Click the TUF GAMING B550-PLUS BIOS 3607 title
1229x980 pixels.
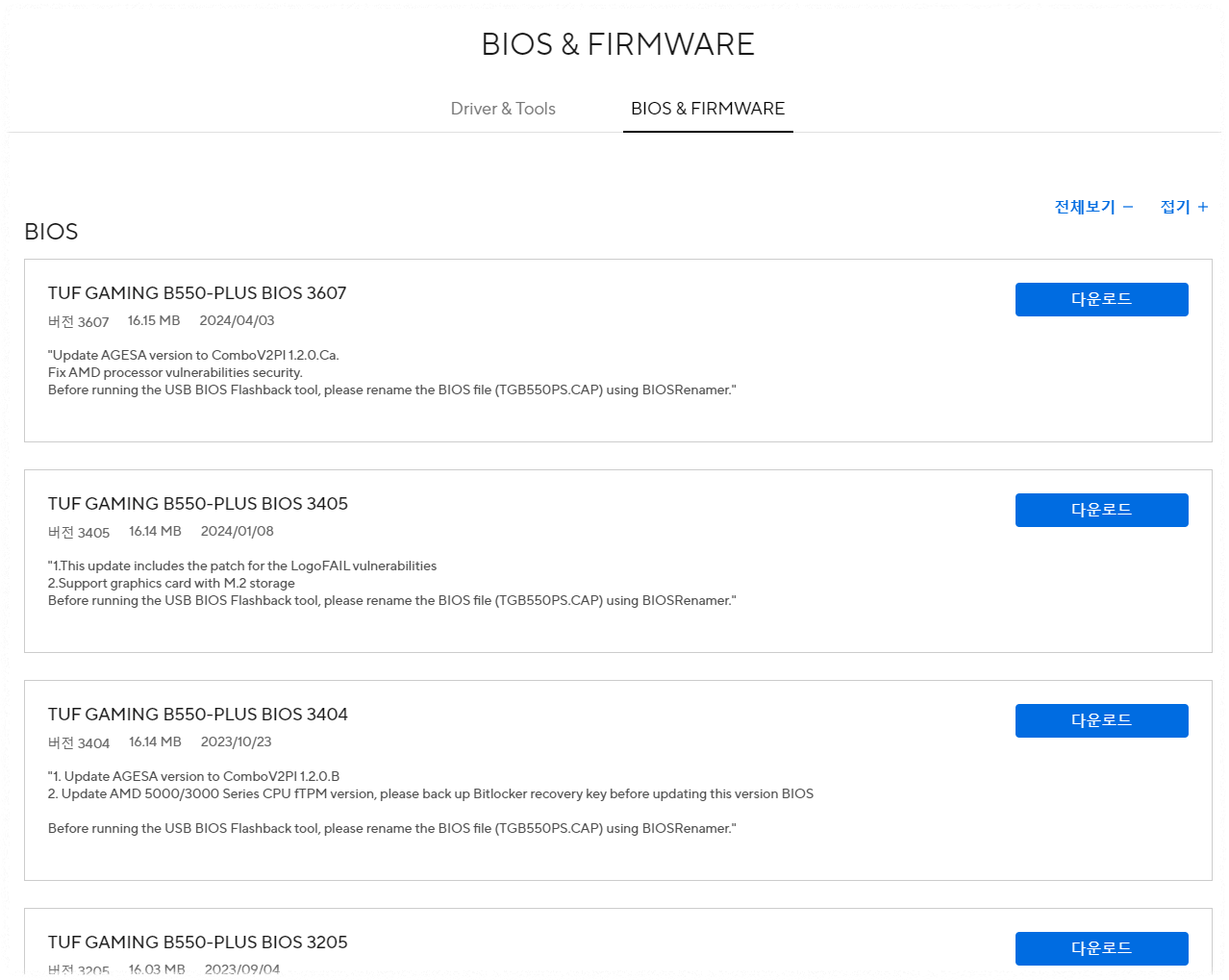click(x=197, y=293)
